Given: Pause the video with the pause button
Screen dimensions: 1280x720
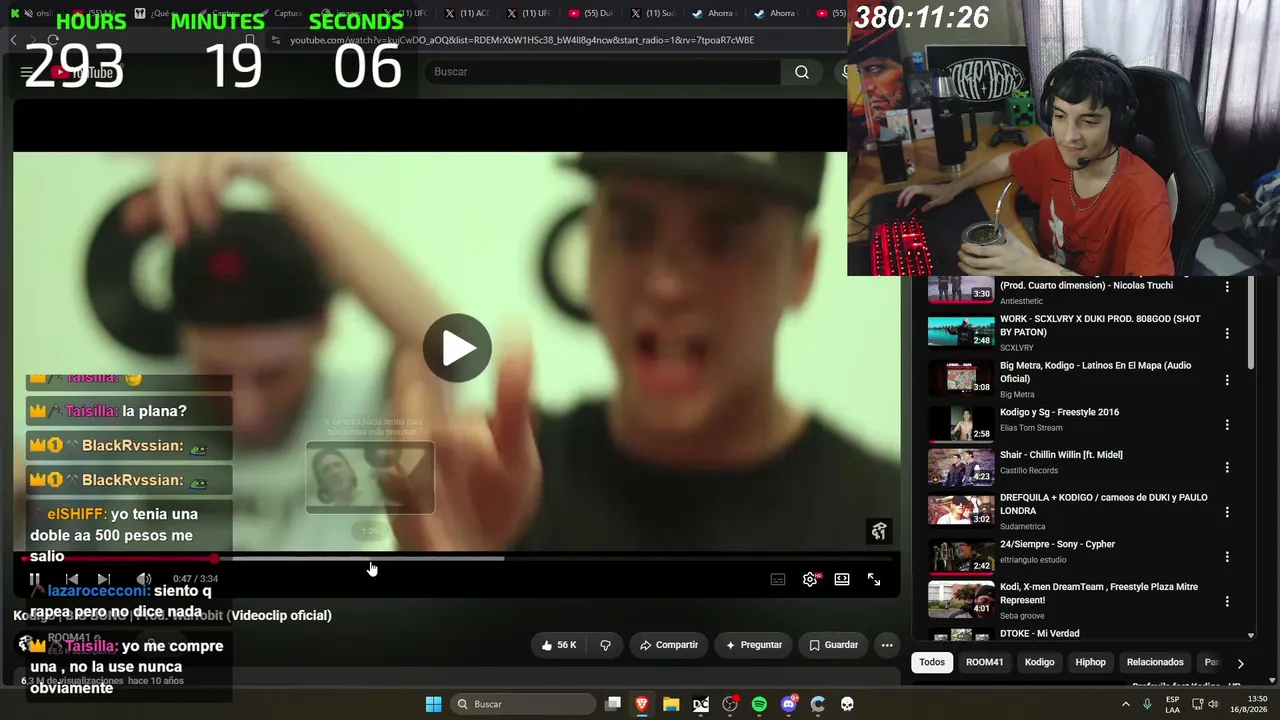Looking at the screenshot, I should point(34,579).
